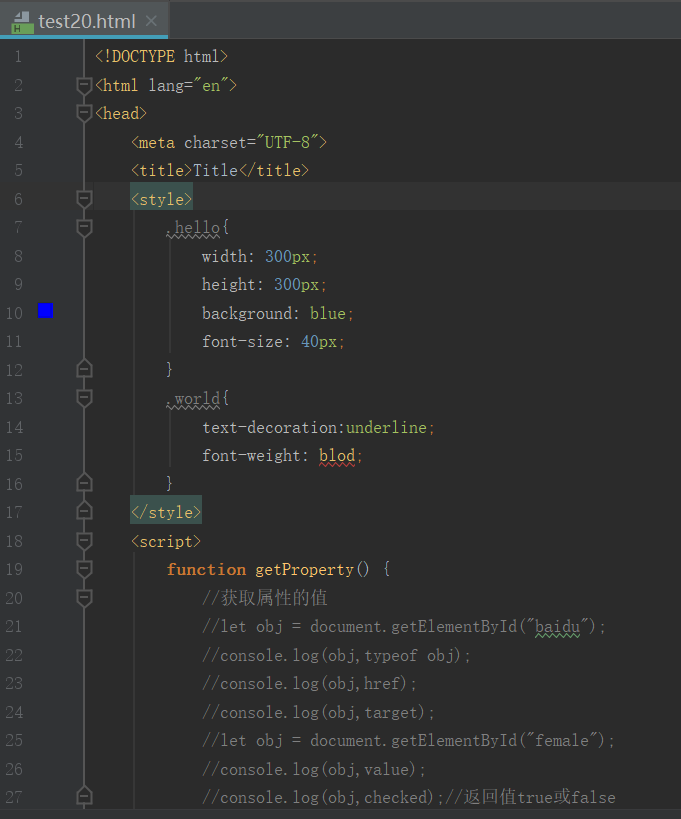The height and width of the screenshot is (819, 681).
Task: Fold the style block on line 6
Action: [x=84, y=199]
